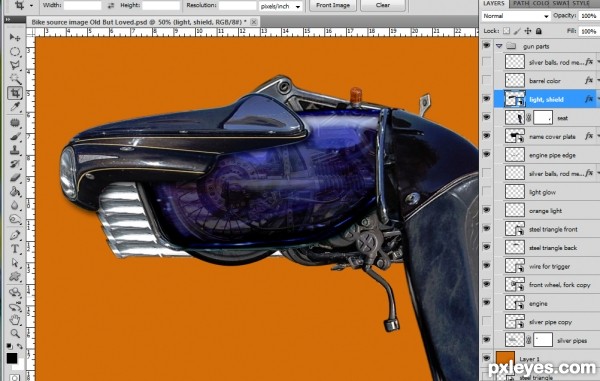
Task: Click the orange Layer 1 thumbnail
Action: coord(505,358)
